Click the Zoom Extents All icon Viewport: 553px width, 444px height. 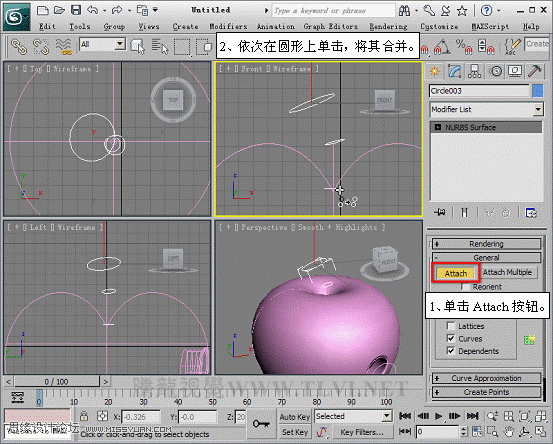(540, 416)
